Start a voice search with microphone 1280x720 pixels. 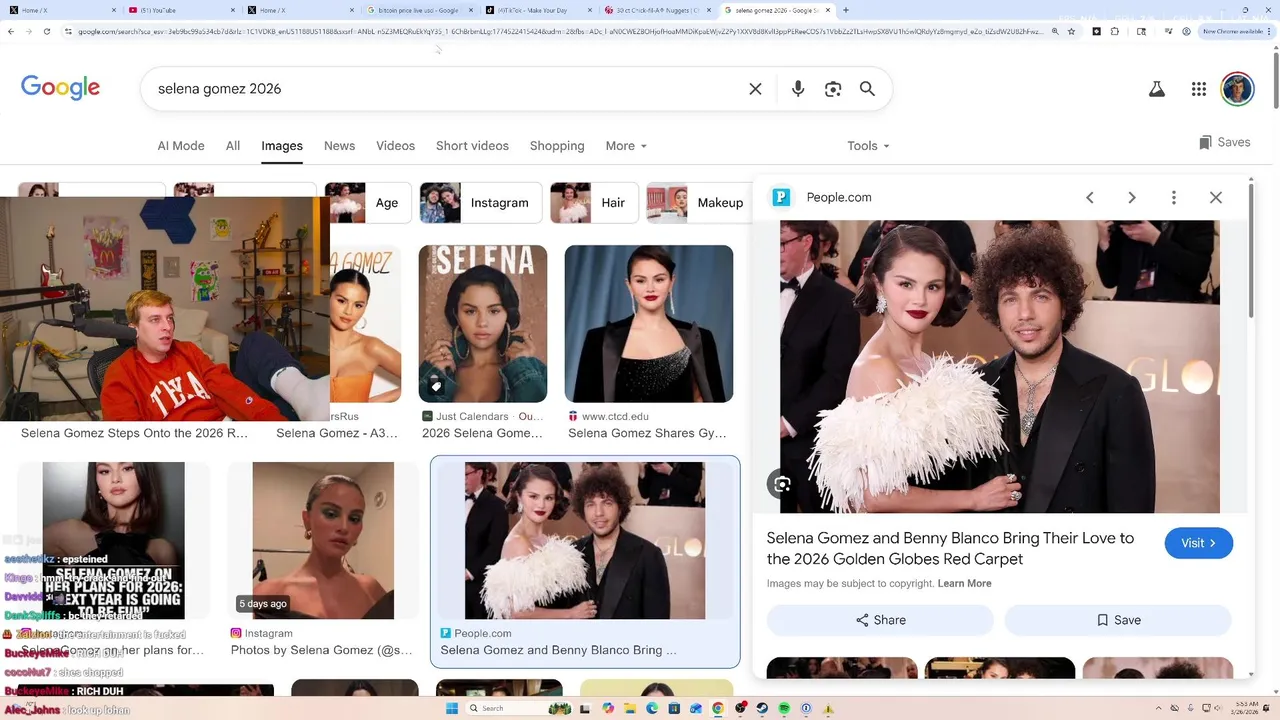tap(798, 89)
